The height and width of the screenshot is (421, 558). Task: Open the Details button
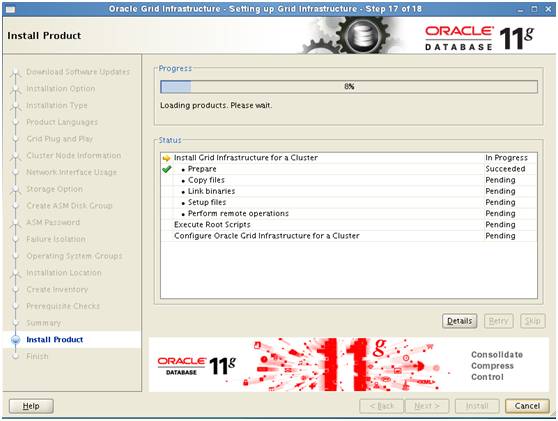(x=459, y=321)
